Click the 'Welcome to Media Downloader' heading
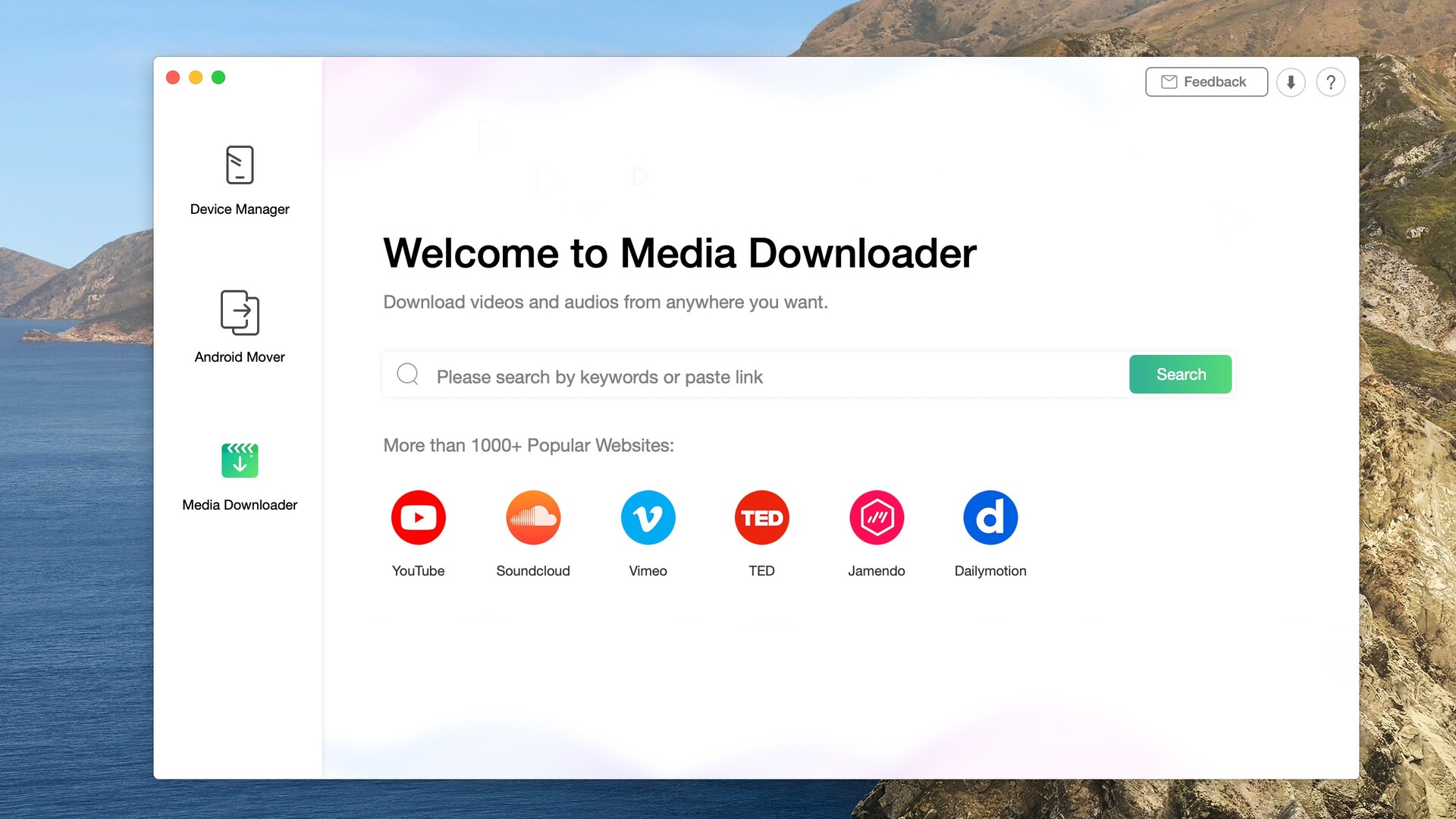 coord(680,253)
